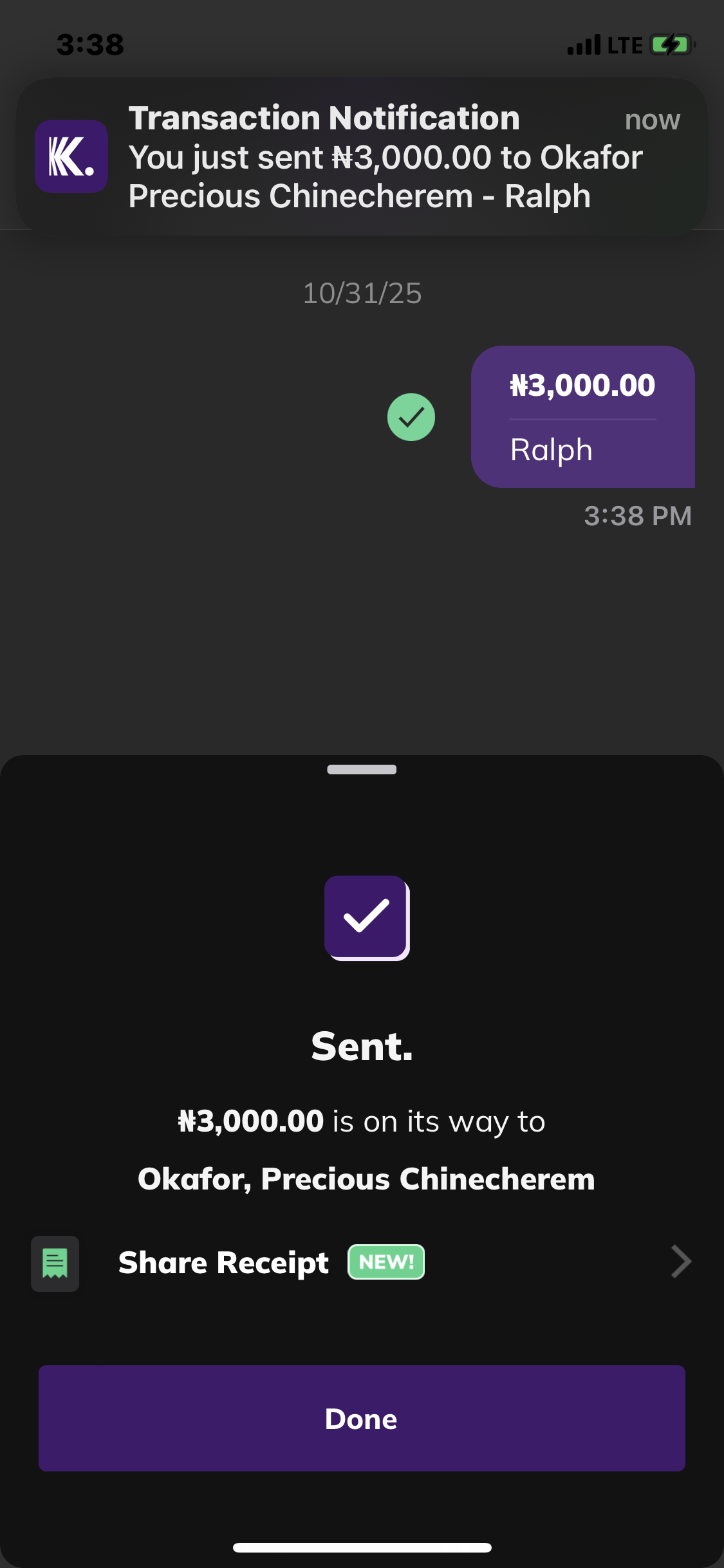Image resolution: width=724 pixels, height=1568 pixels.
Task: Tap the 3:38 PM message timestamp
Action: (637, 516)
